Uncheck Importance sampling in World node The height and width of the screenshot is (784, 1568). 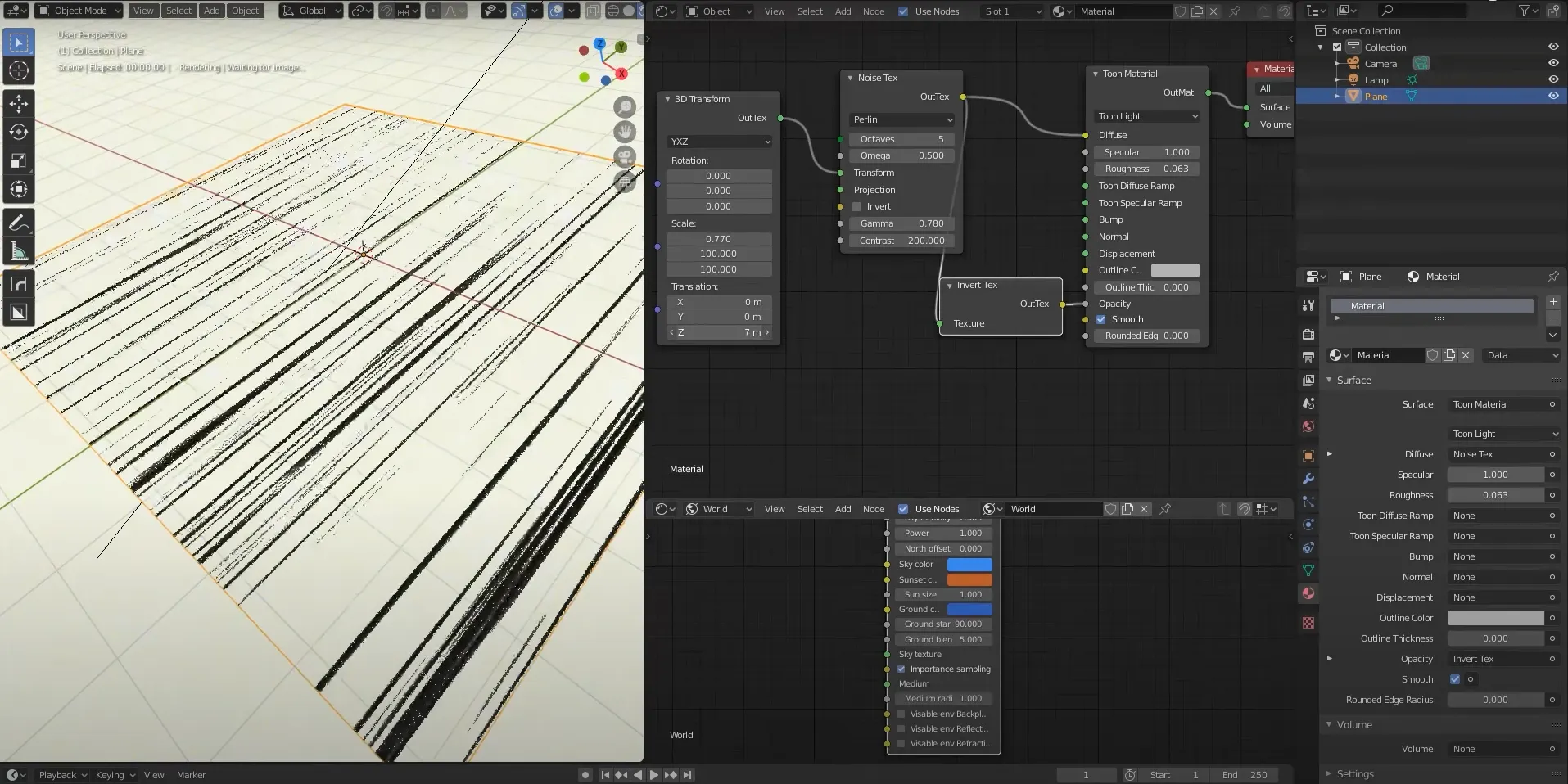click(901, 669)
